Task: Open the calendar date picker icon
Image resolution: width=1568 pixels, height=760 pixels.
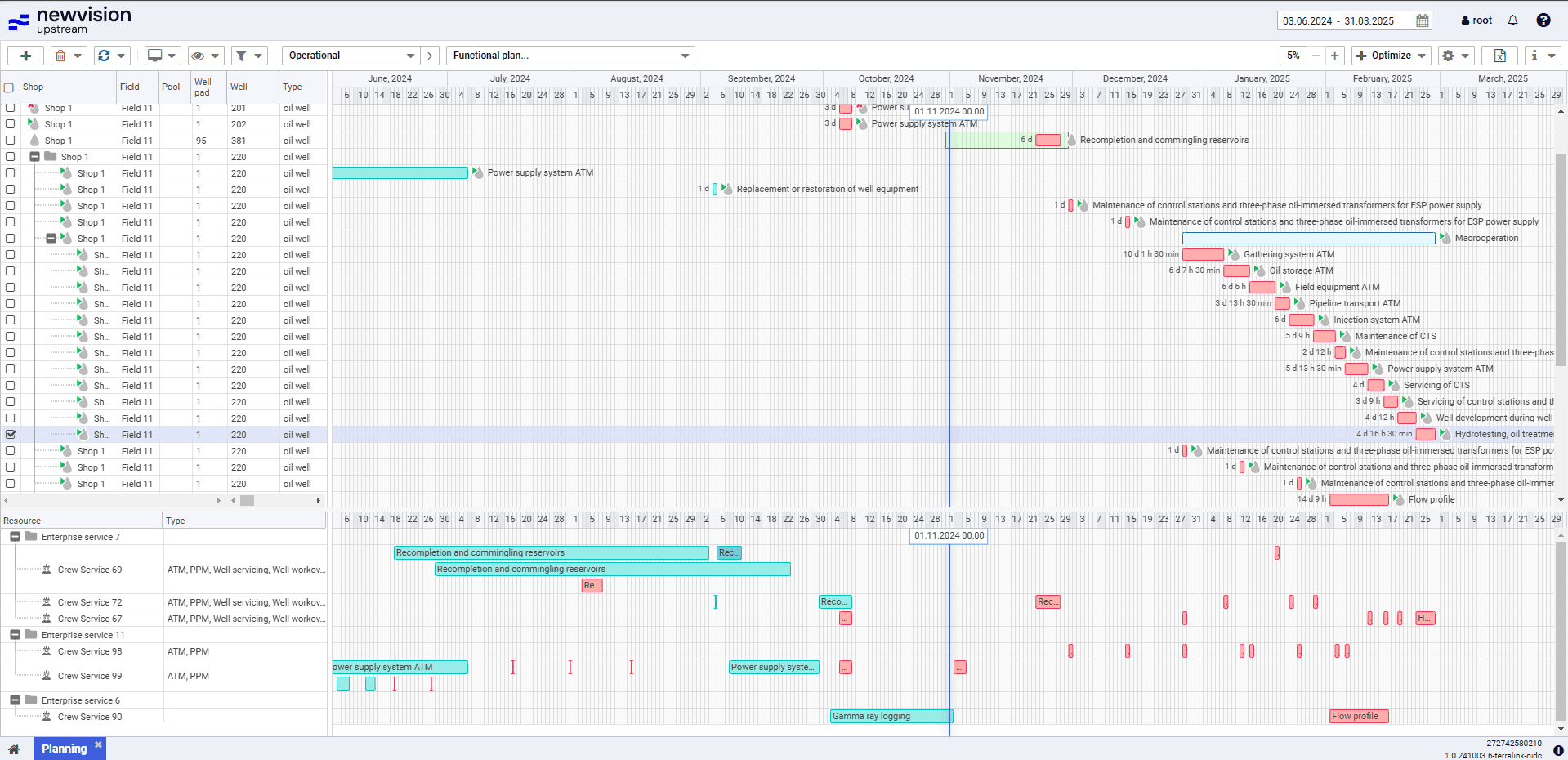Action: coord(1423,21)
